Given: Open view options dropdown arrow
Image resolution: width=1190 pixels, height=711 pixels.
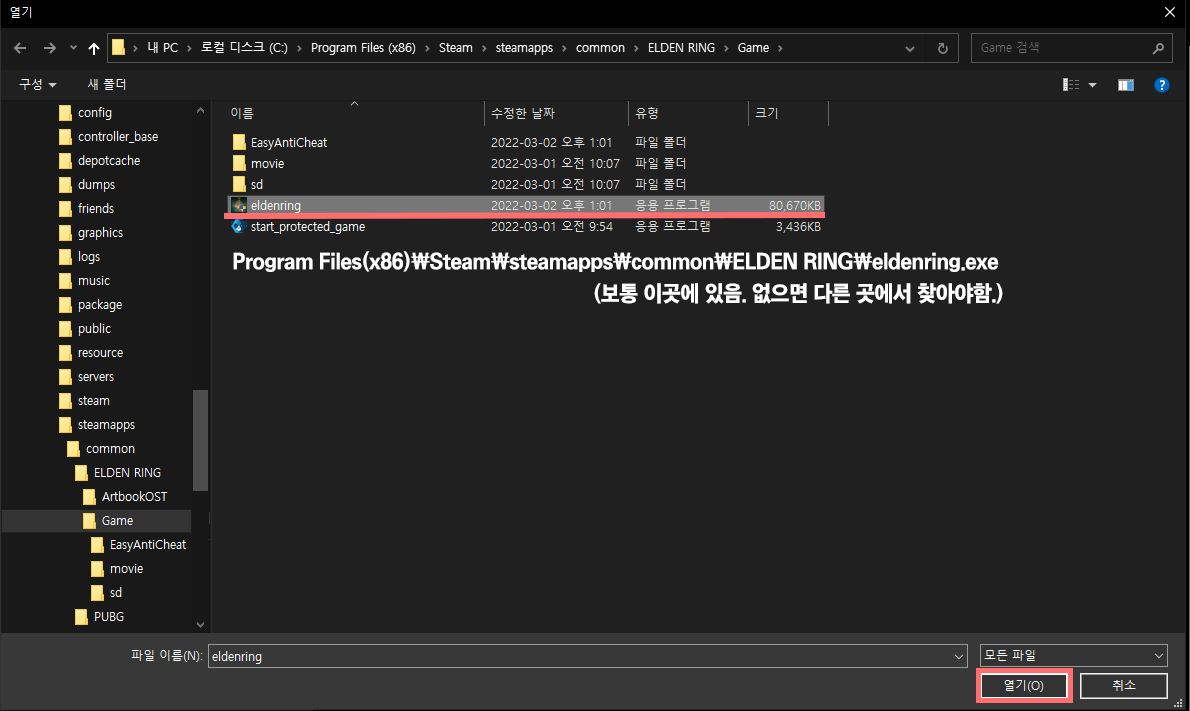Looking at the screenshot, I should [x=1092, y=85].
